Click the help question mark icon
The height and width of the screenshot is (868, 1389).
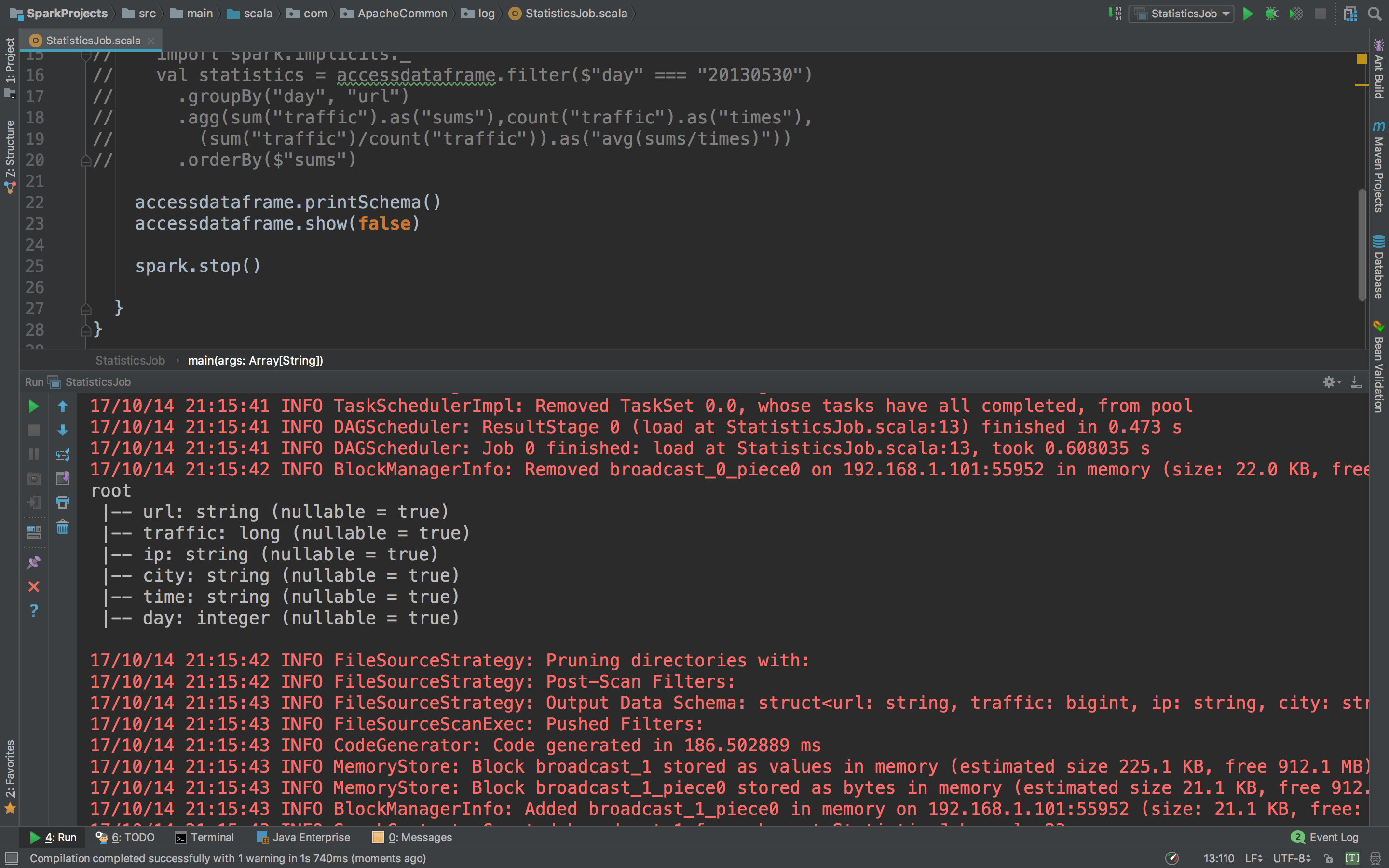click(x=33, y=610)
